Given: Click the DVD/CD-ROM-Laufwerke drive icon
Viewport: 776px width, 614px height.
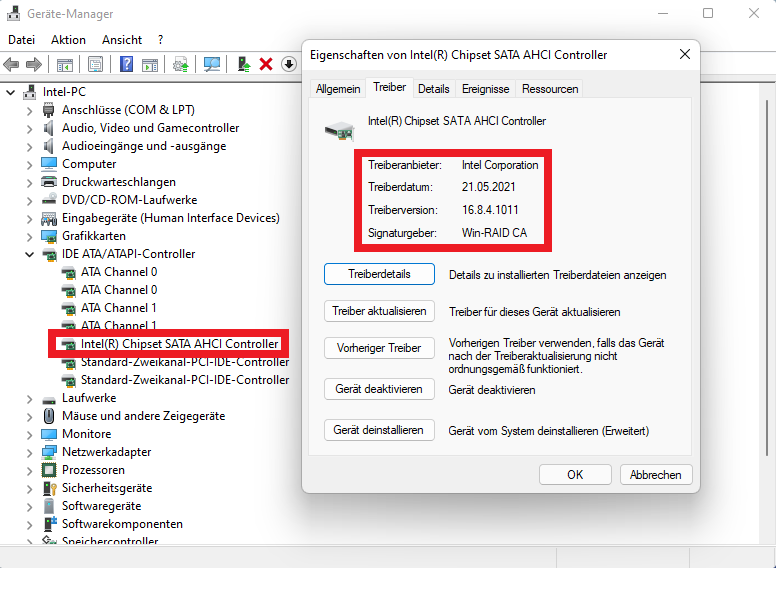Looking at the screenshot, I should point(48,199).
